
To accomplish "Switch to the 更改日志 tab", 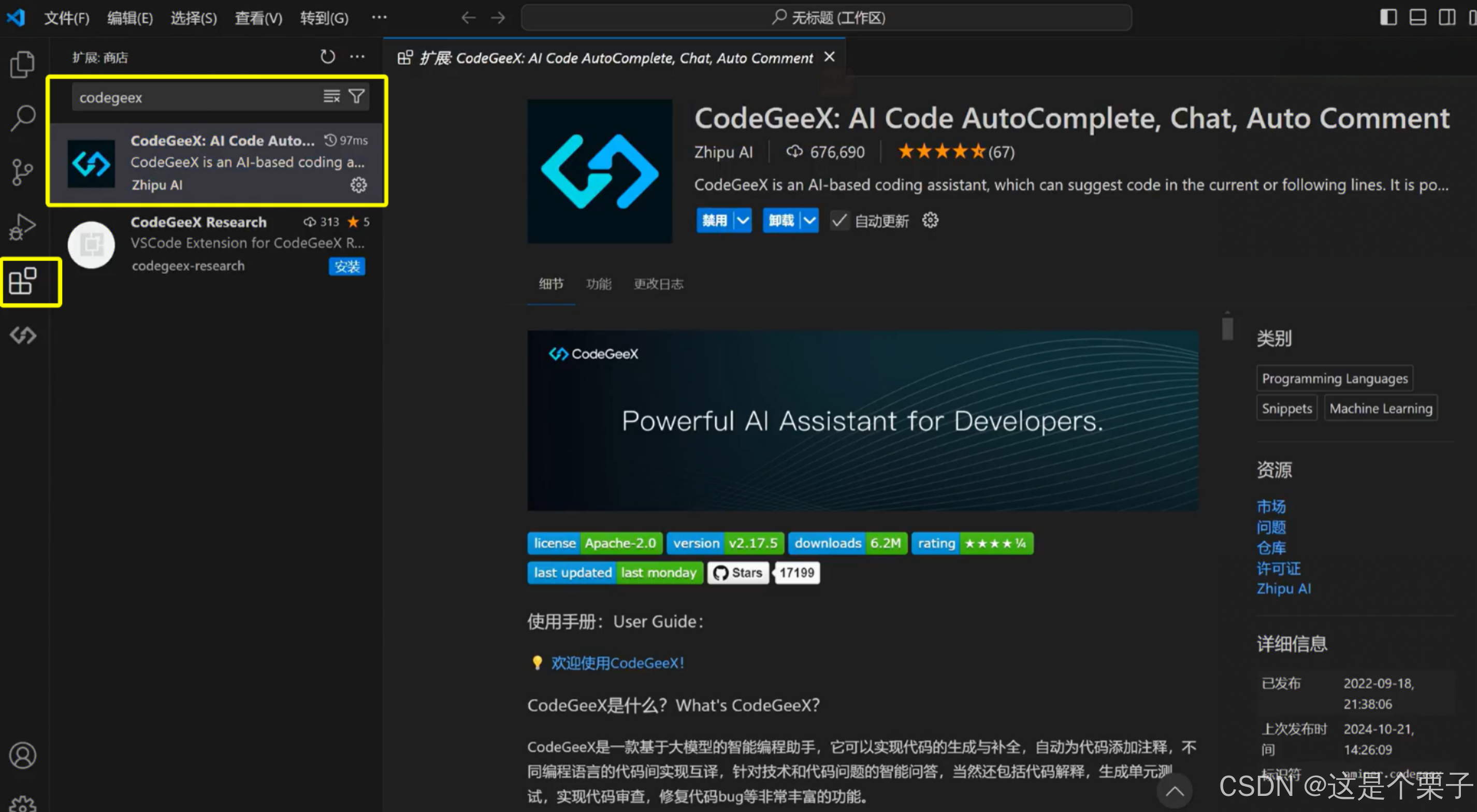I will click(x=658, y=284).
